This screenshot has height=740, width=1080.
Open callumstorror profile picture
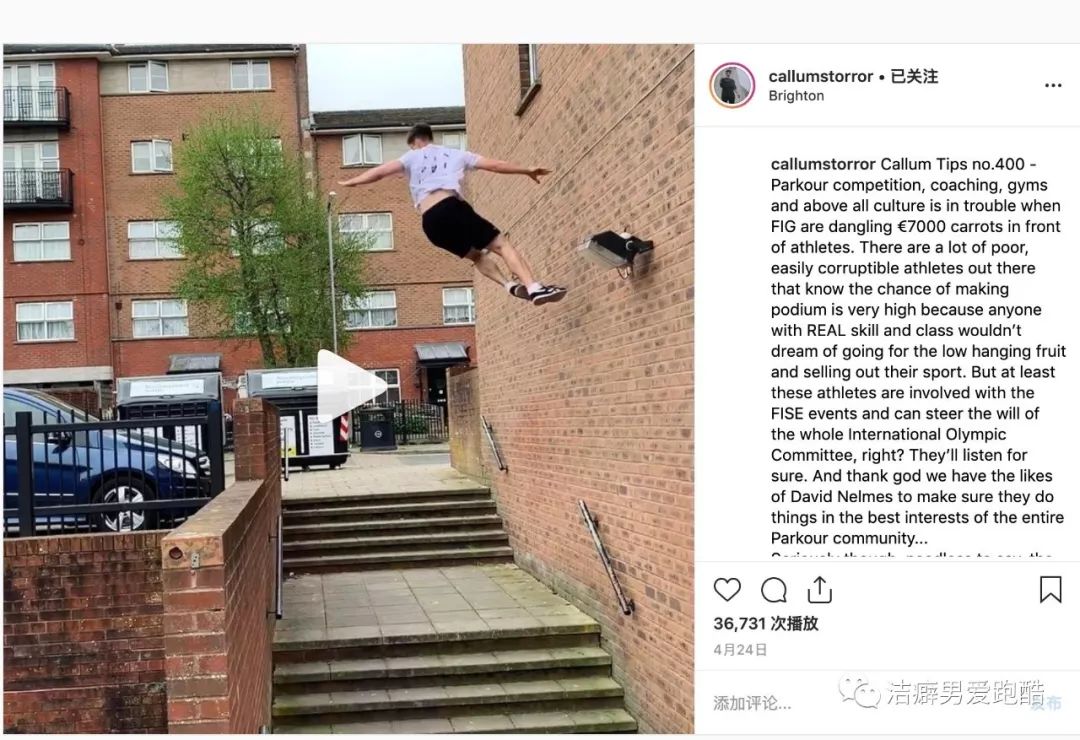[x=731, y=85]
